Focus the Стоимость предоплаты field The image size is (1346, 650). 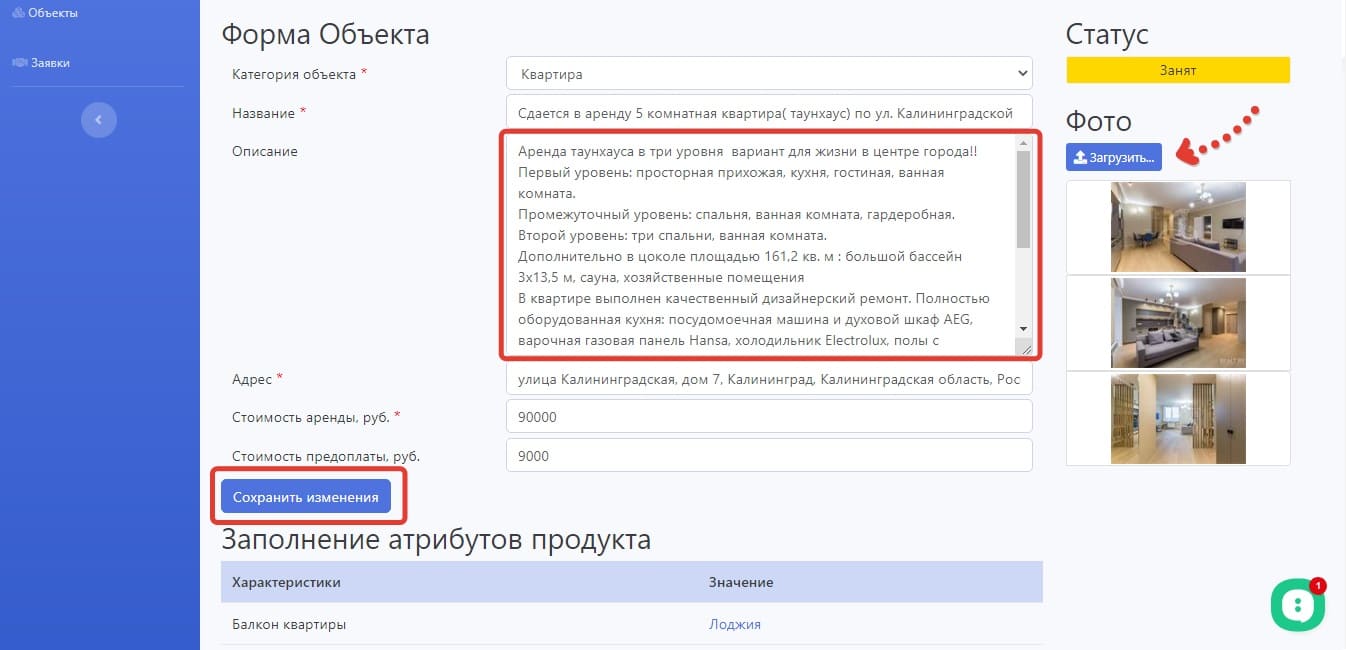pyautogui.click(x=768, y=456)
